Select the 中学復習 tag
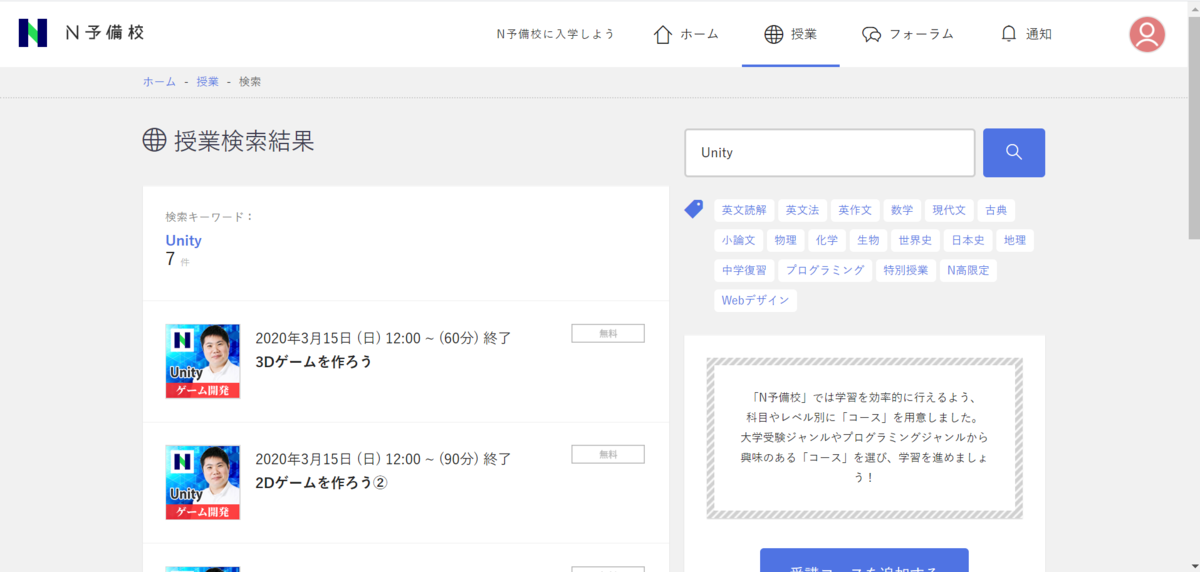1200x572 pixels. tap(744, 270)
